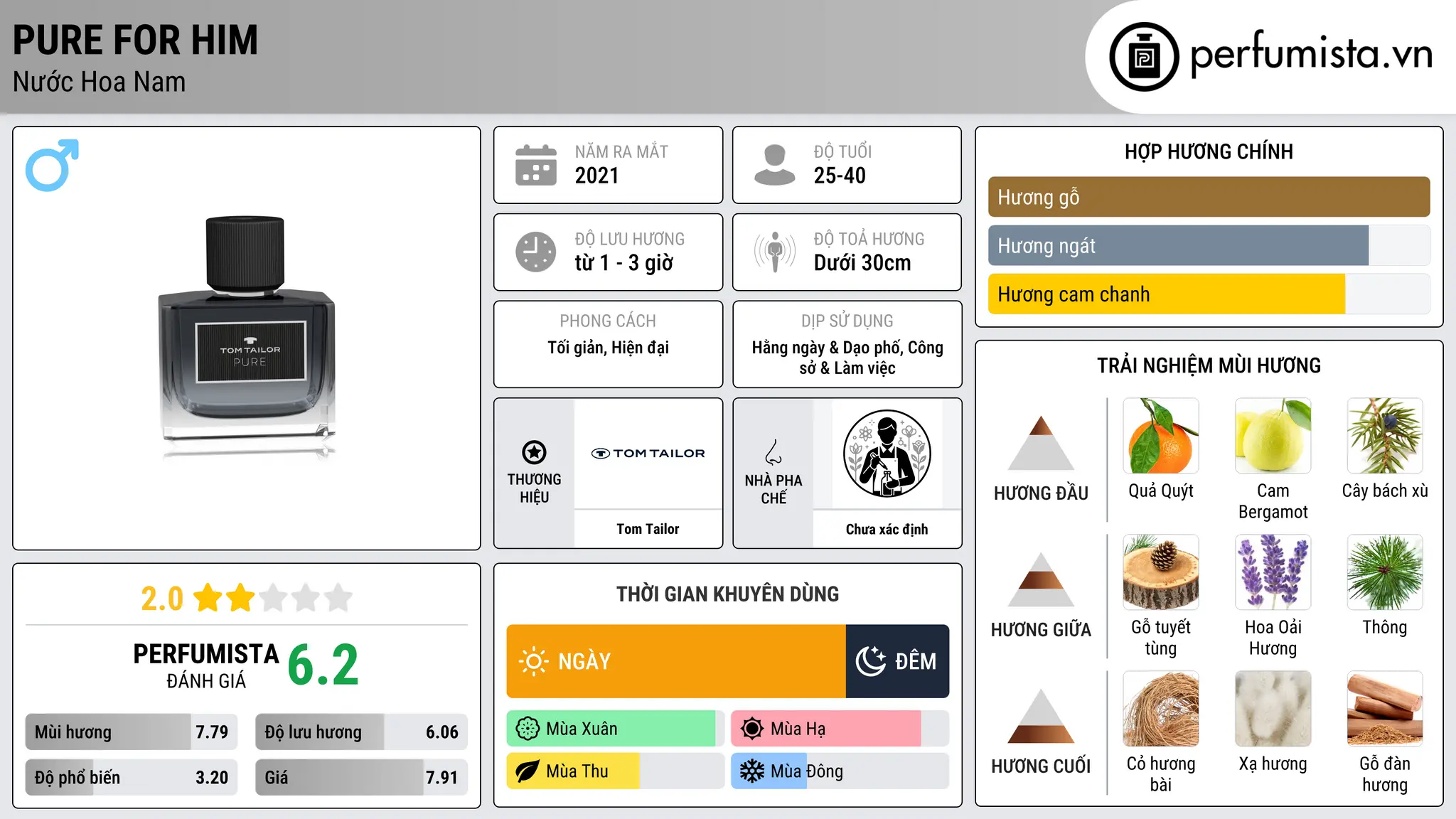Click the sillage icon beside Độ toả hương
This screenshot has width=1456, height=819.
pyautogui.click(x=775, y=252)
